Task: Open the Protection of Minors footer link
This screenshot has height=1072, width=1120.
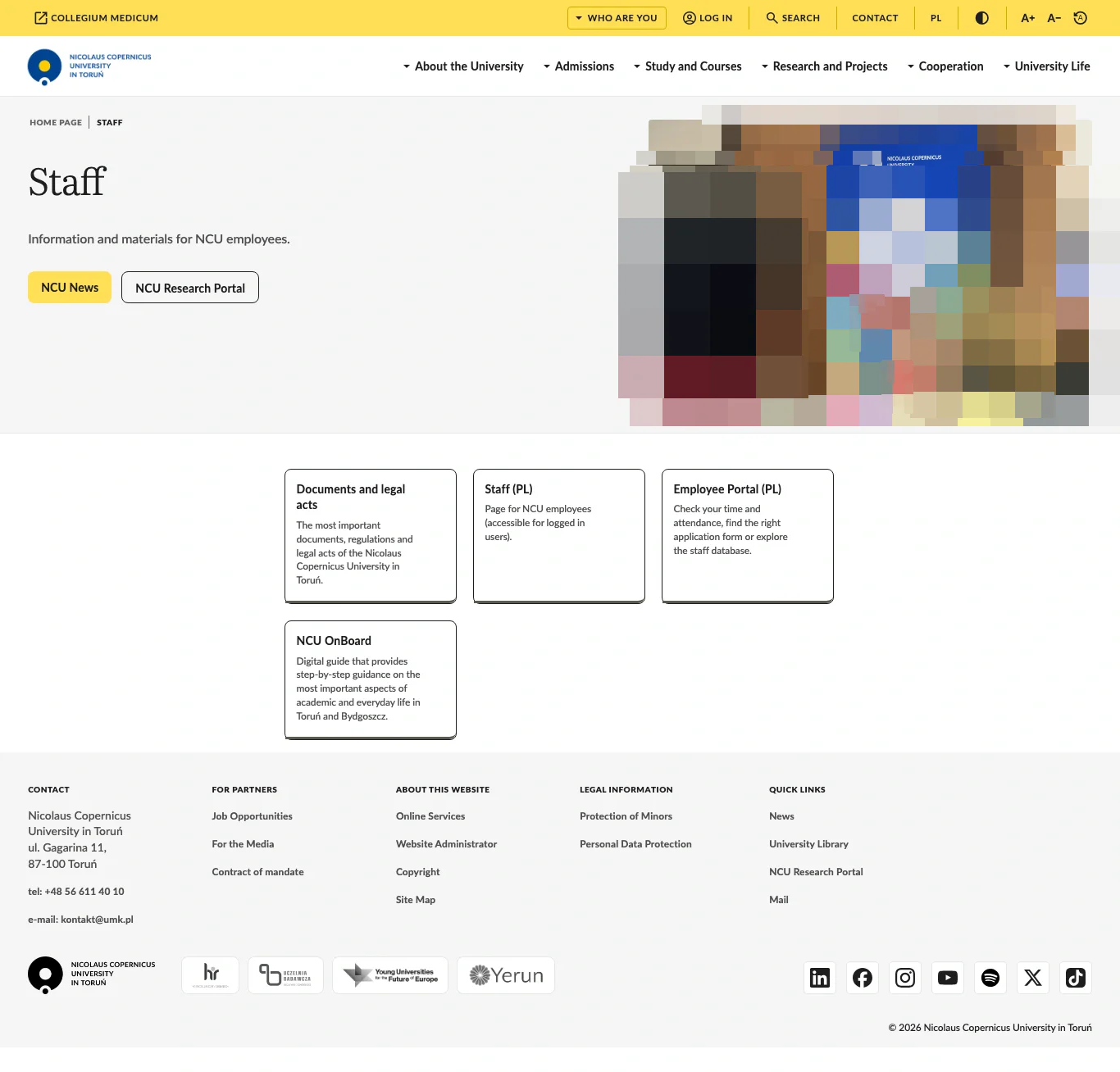Action: pos(626,816)
